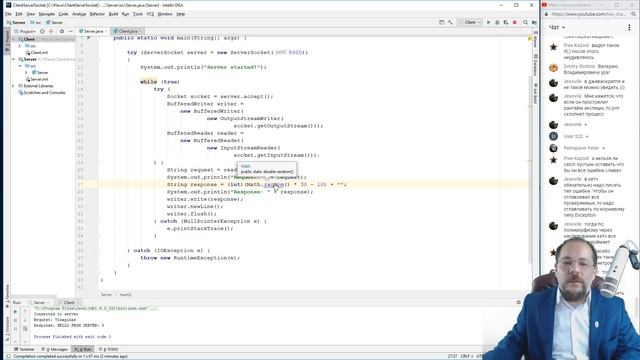Viewport: 640px width, 360px height.
Task: Open Project panel settings gear
Action: 62,31
